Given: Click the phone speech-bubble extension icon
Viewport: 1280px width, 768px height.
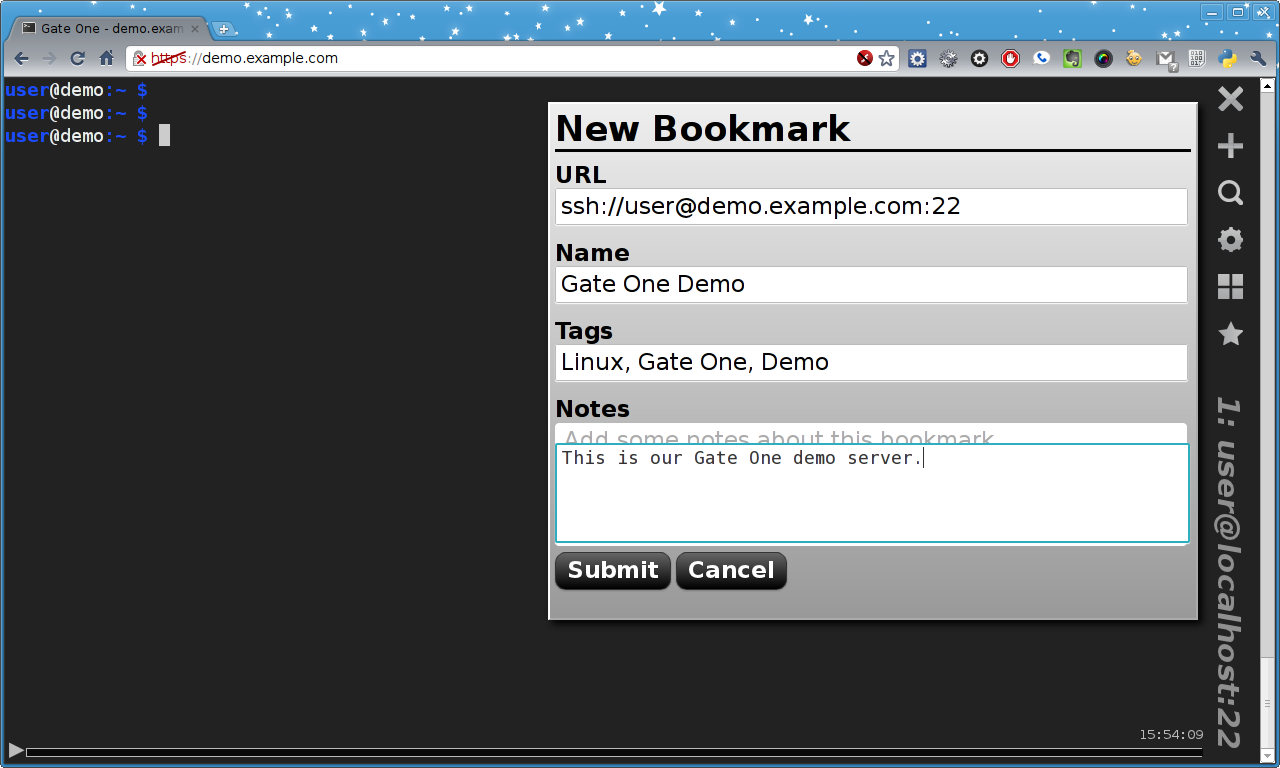Looking at the screenshot, I should tap(1041, 58).
